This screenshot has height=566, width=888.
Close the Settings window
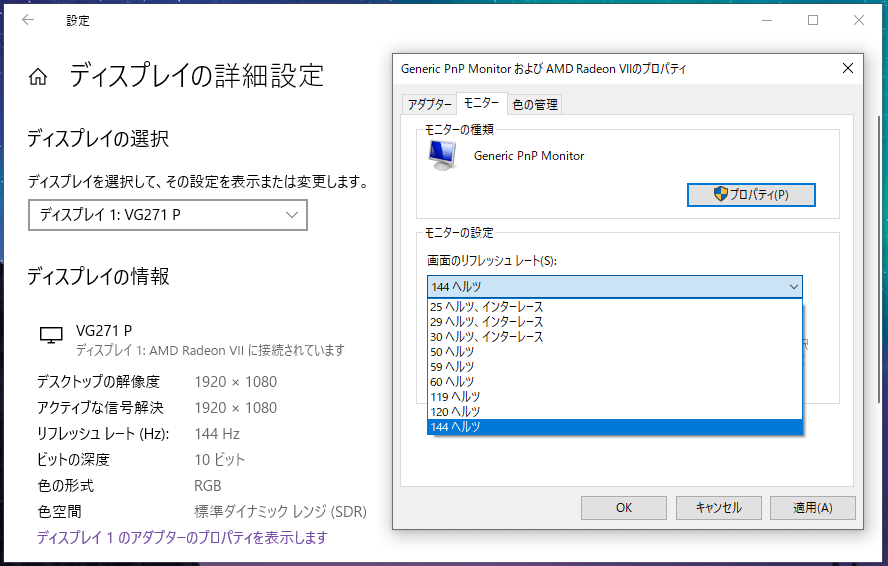click(x=859, y=20)
